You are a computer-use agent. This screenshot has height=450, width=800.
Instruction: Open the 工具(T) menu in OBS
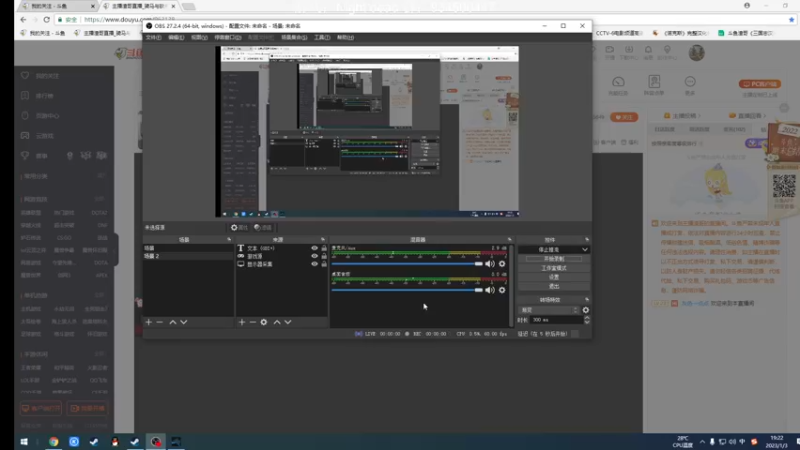tap(322, 37)
